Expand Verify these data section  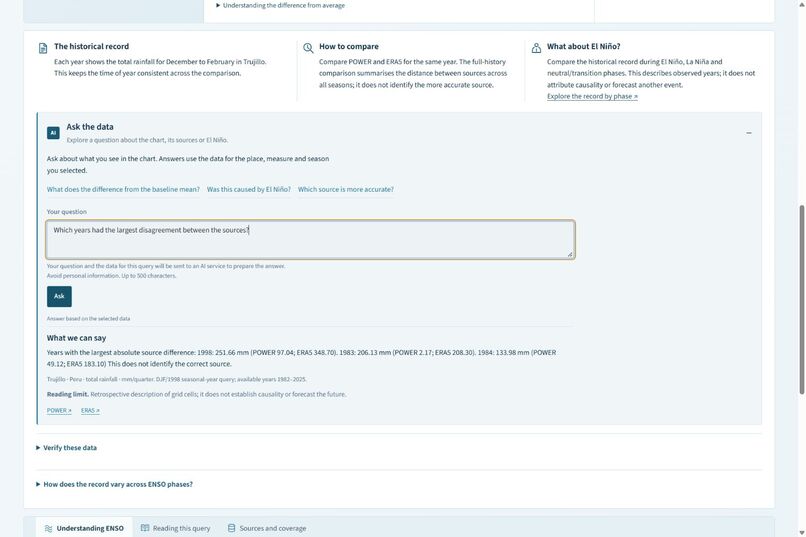click(x=66, y=448)
